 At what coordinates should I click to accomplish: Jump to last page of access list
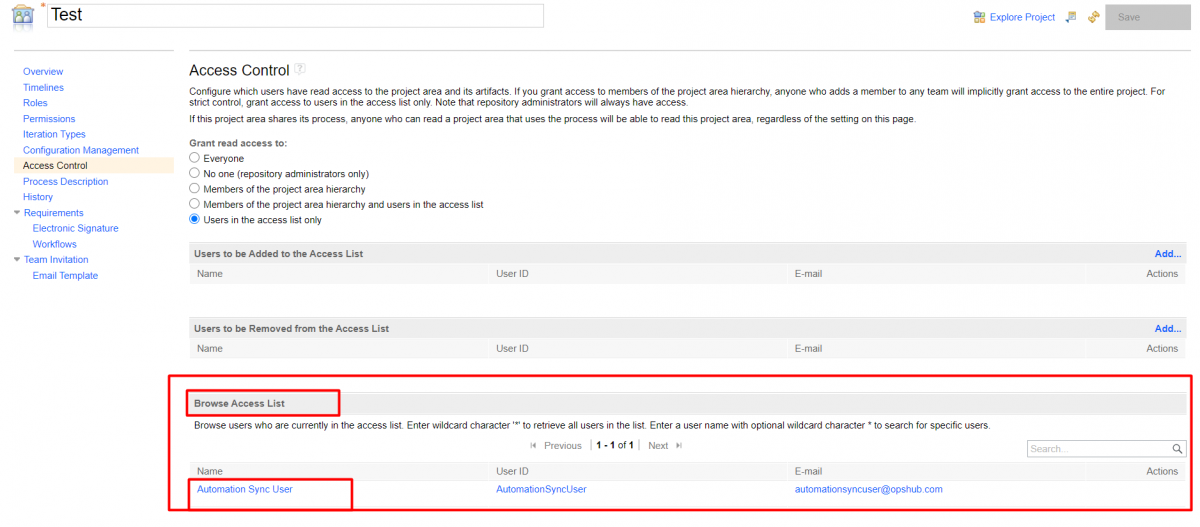point(679,446)
